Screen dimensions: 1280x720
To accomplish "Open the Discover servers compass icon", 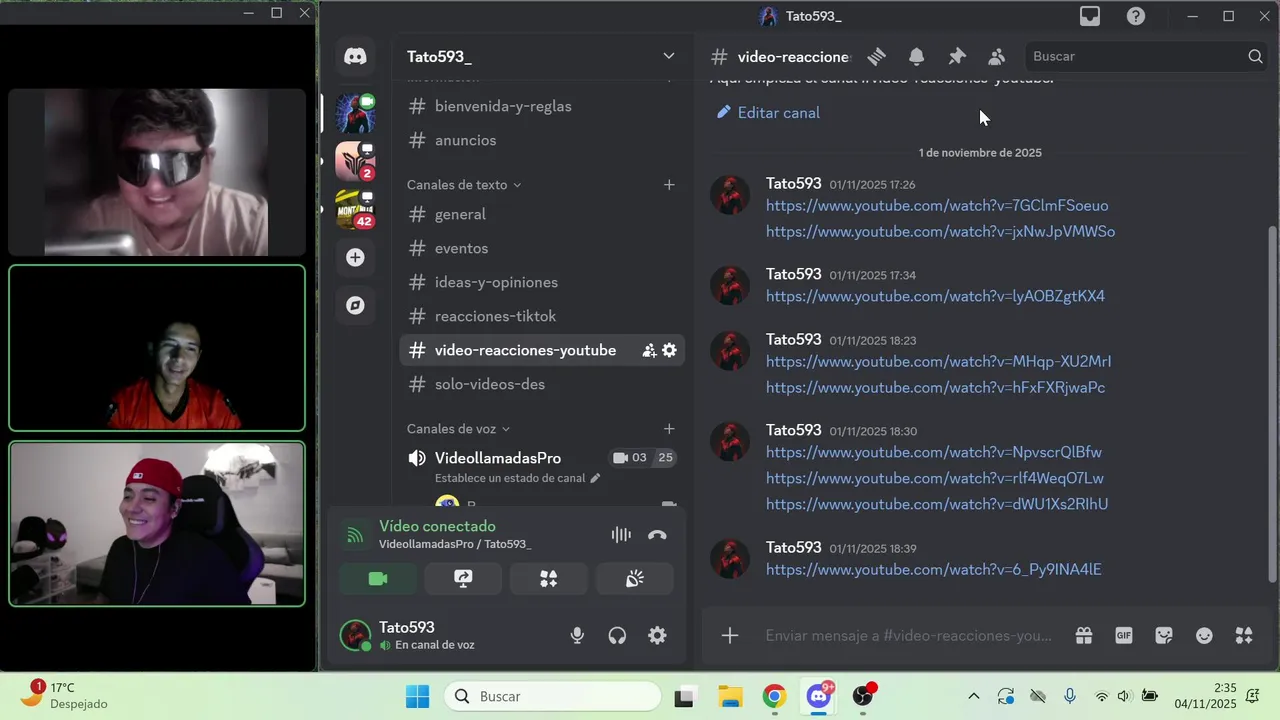I will pyautogui.click(x=355, y=306).
